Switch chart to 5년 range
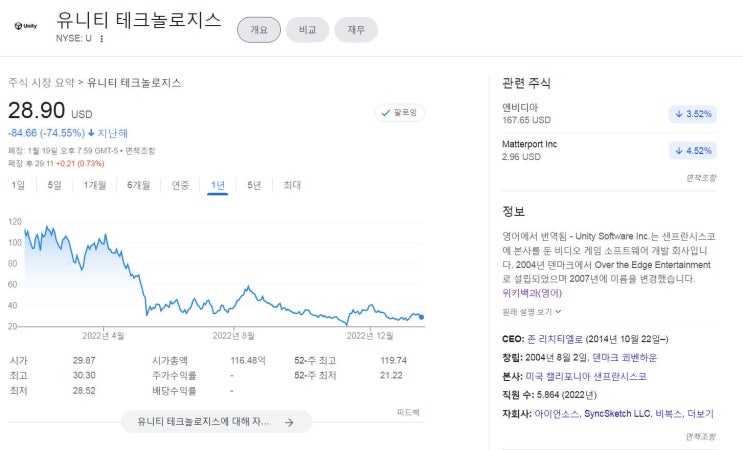 tap(254, 185)
